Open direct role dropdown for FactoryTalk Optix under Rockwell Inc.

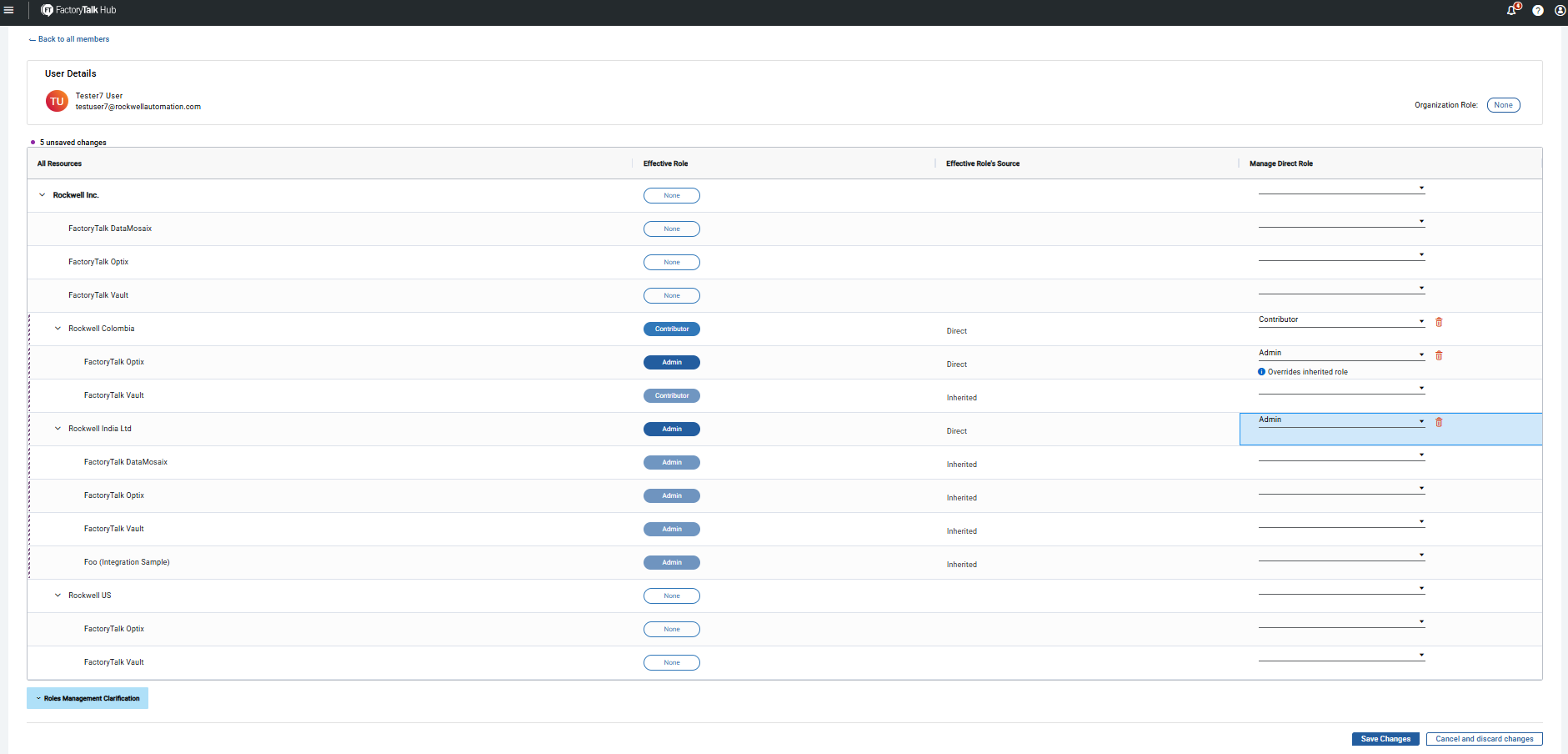[1341, 255]
